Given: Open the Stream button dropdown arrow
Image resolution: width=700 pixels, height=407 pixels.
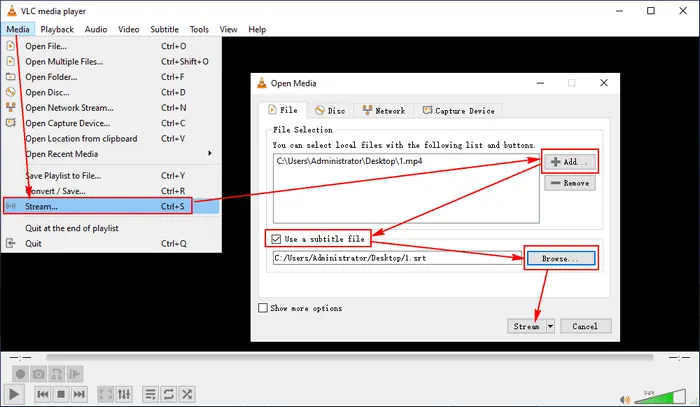Looking at the screenshot, I should click(x=550, y=326).
